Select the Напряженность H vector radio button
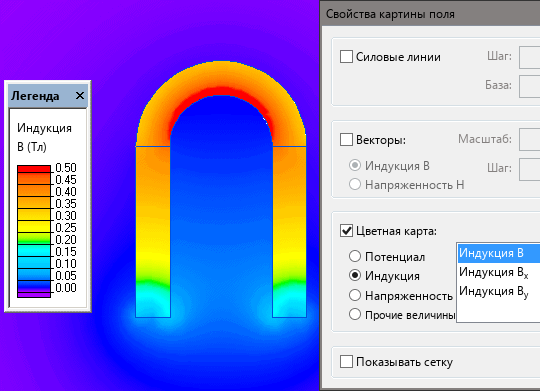The image size is (540, 391). click(355, 184)
